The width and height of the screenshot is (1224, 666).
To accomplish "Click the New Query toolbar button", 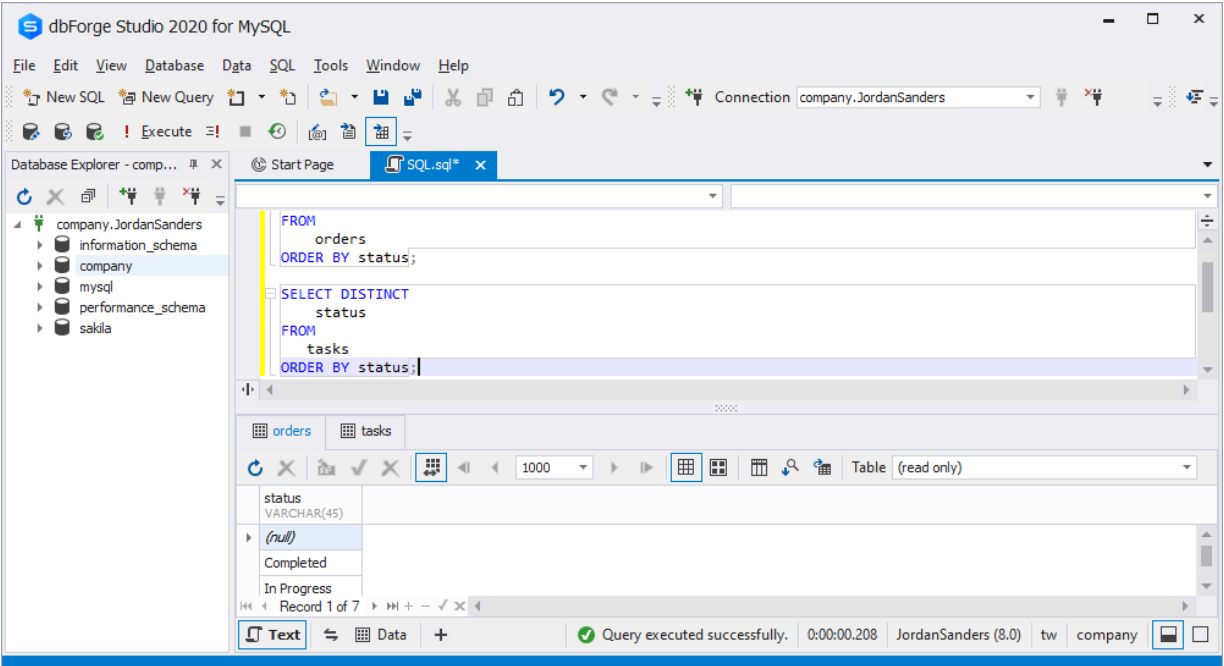I will [166, 97].
